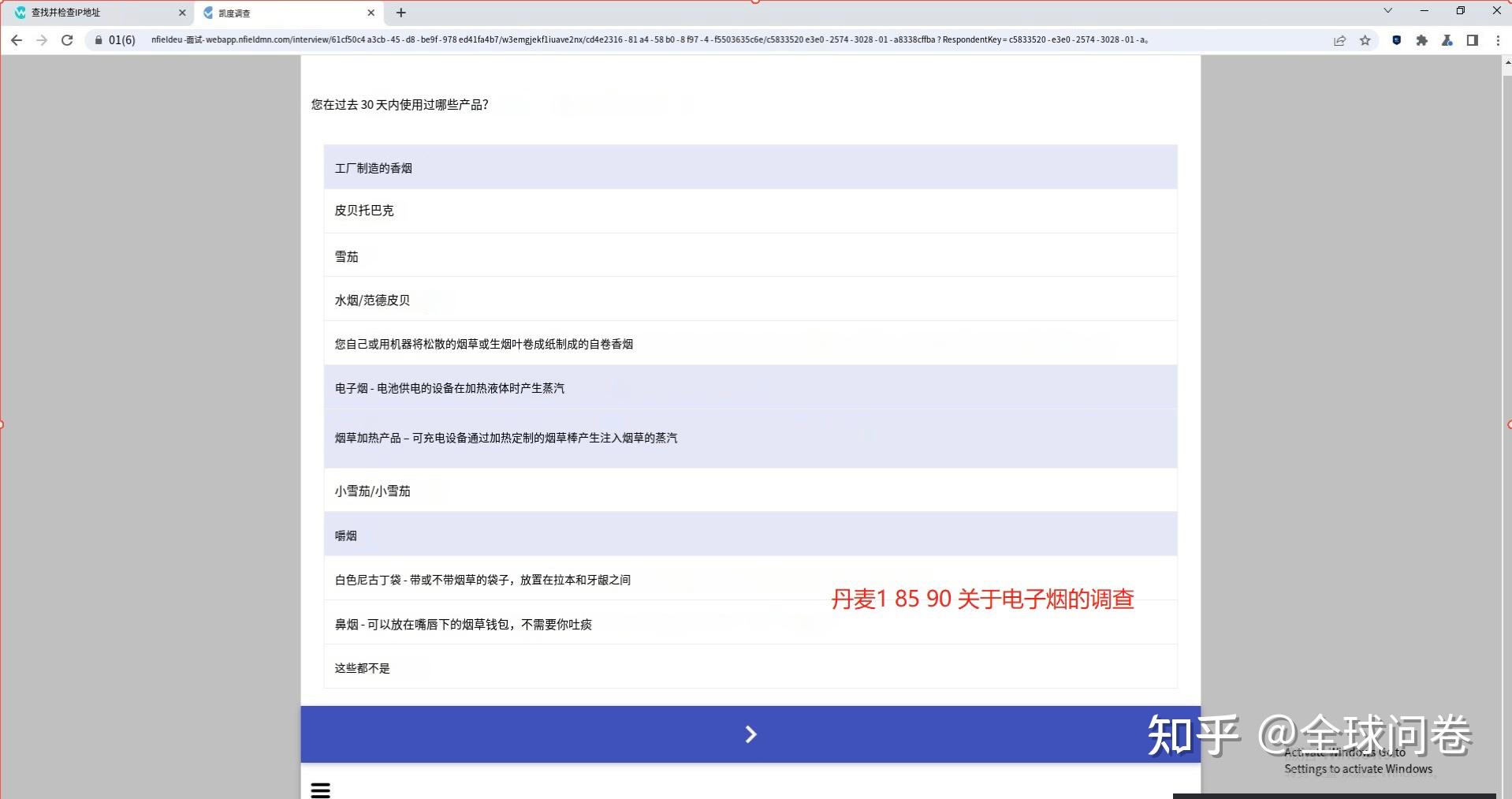Select option 小雪茄/小雪茄
The width and height of the screenshot is (1512, 799).
[x=750, y=491]
